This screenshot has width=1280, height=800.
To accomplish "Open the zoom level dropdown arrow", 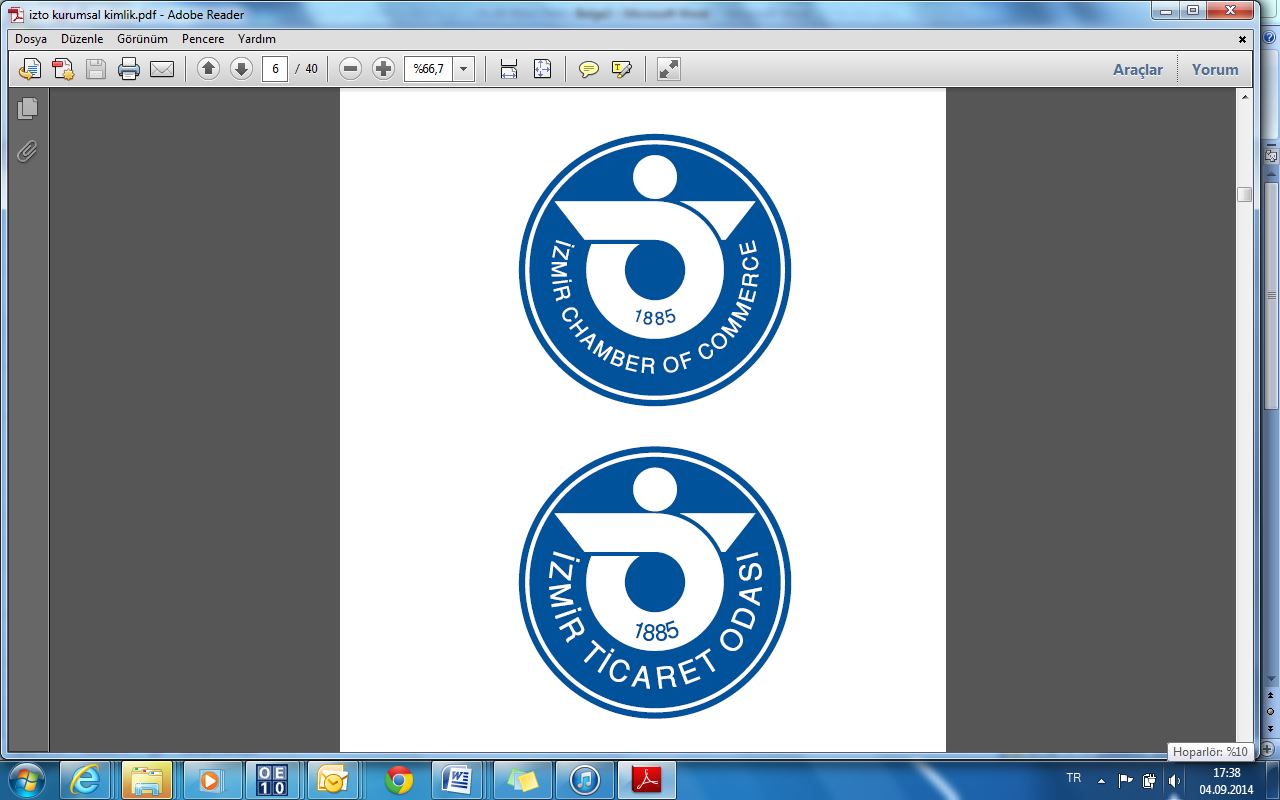I will [463, 69].
